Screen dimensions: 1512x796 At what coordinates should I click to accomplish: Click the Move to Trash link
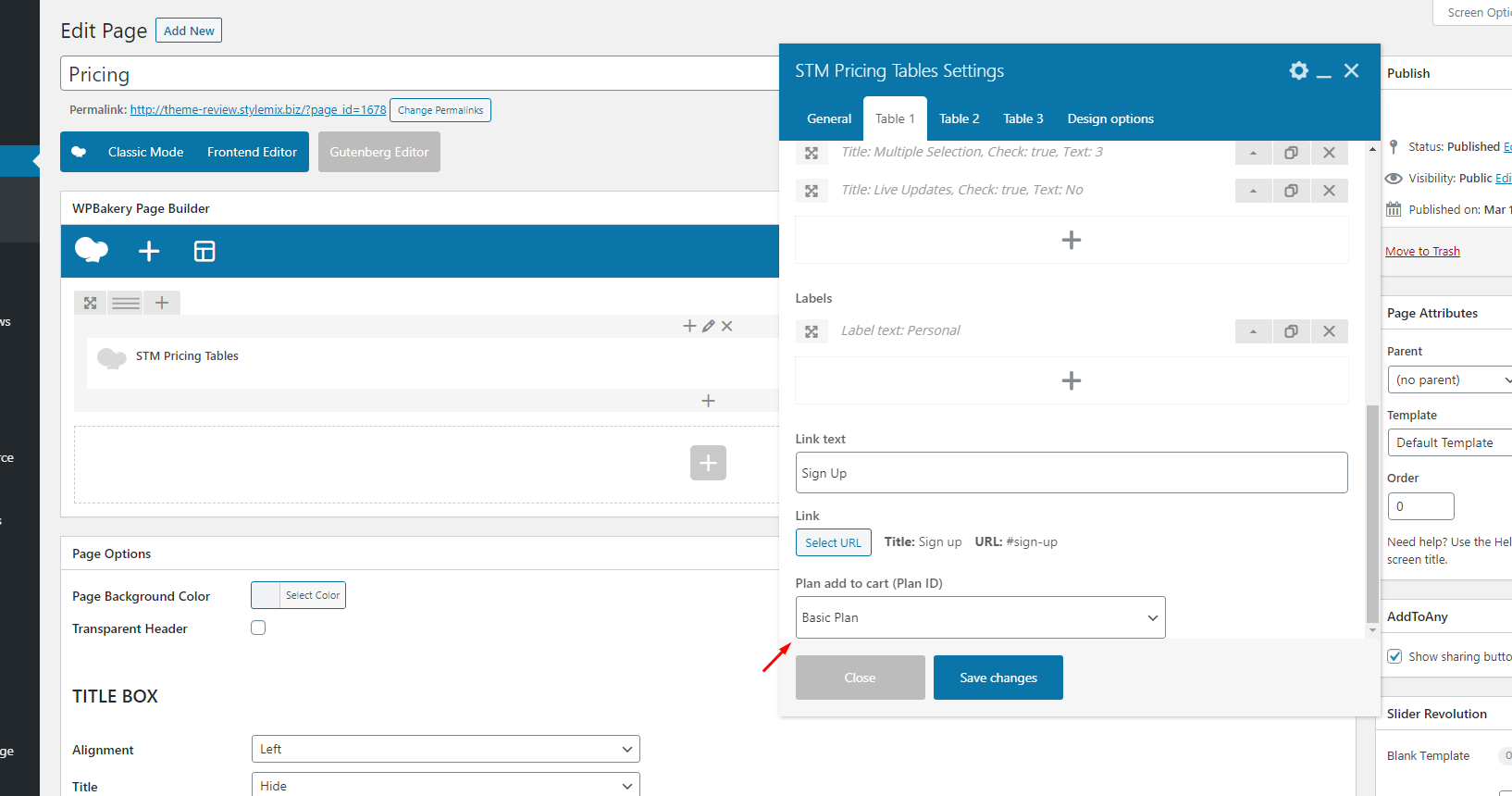coord(1422,251)
